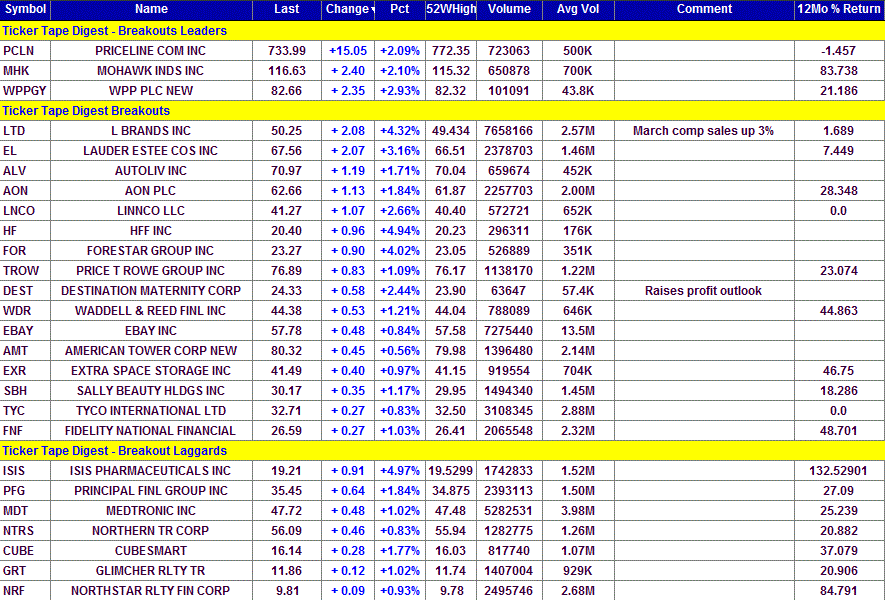Viewport: 885px width, 600px height.
Task: Click the +15.05 change value
Action: (348, 51)
